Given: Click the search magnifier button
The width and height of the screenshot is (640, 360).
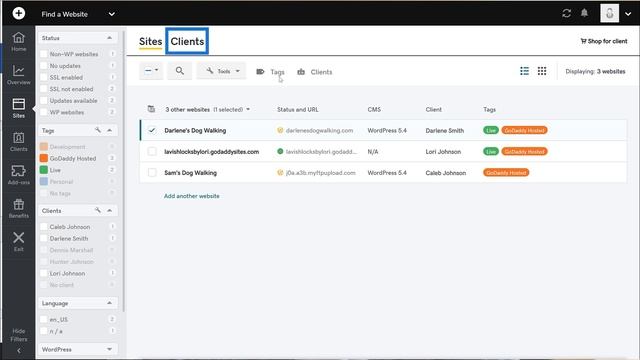Looking at the screenshot, I should coord(180,71).
